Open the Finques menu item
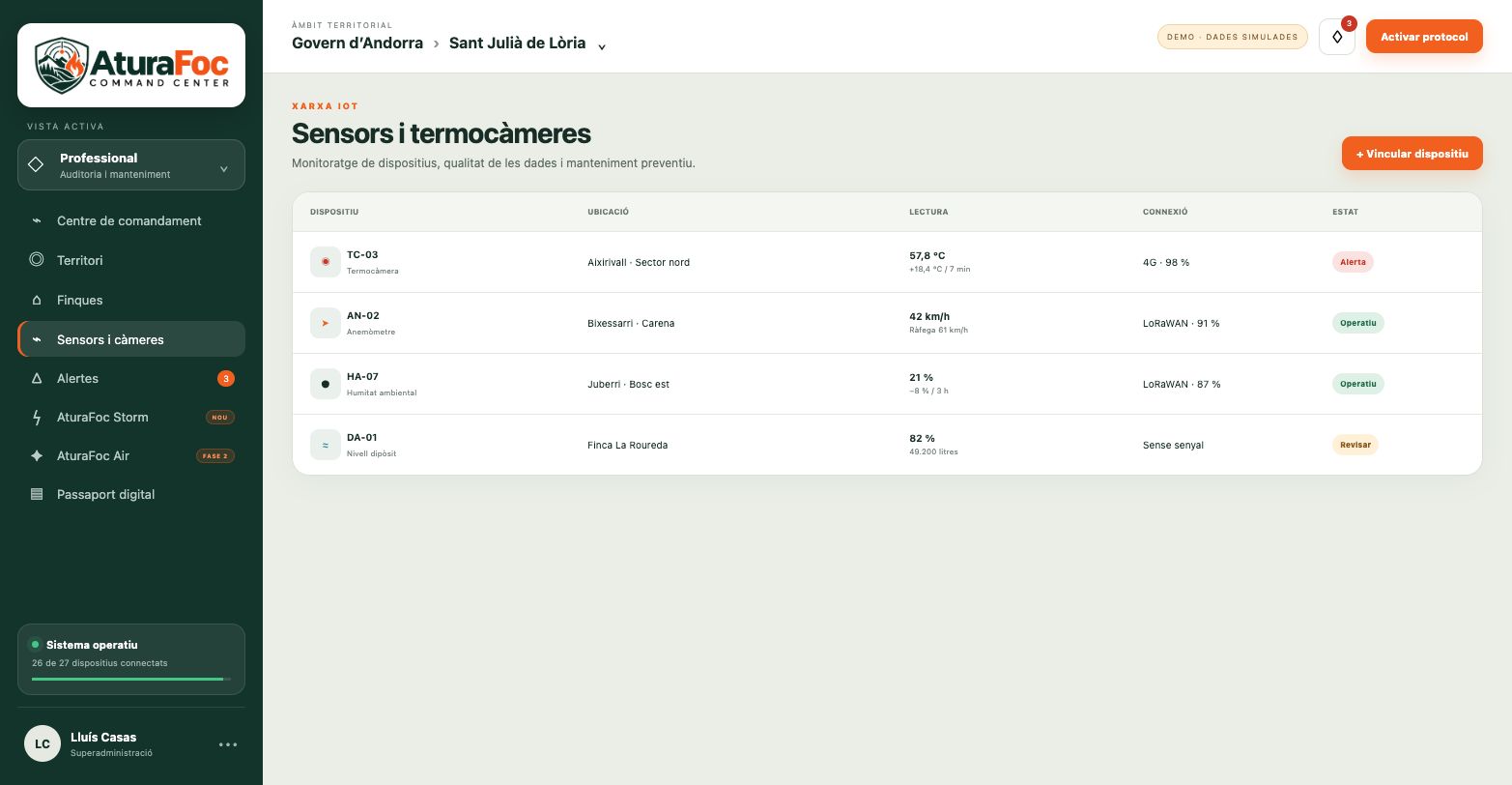The width and height of the screenshot is (1512, 785). 131,300
